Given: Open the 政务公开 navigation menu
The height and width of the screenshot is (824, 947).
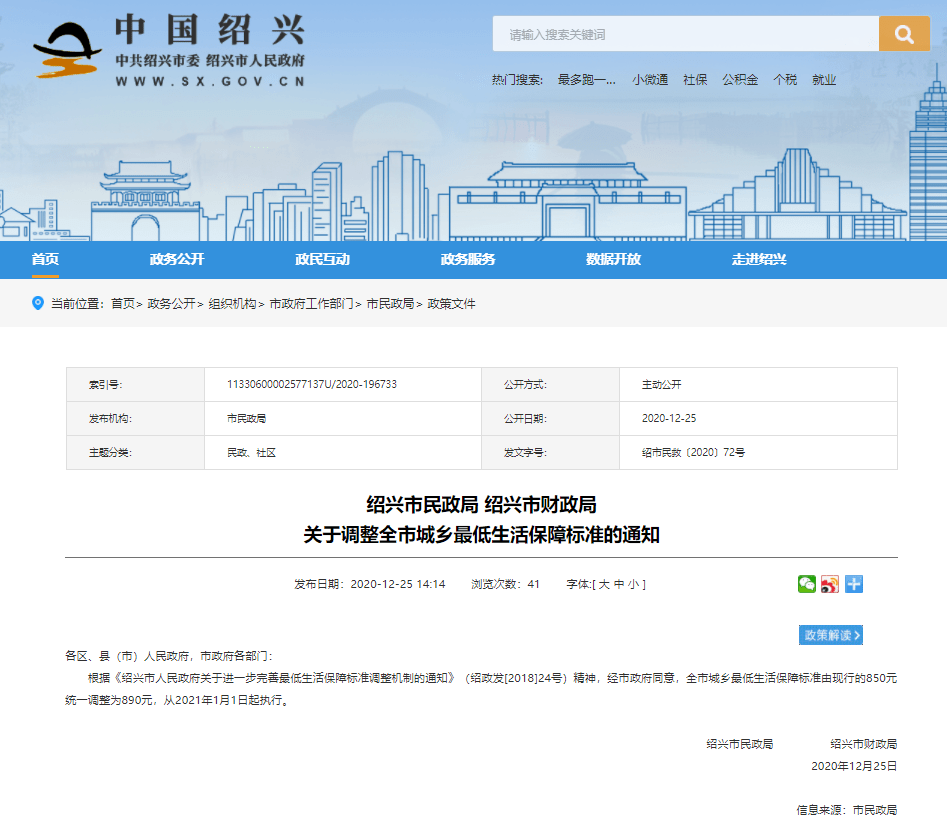Looking at the screenshot, I should [177, 260].
